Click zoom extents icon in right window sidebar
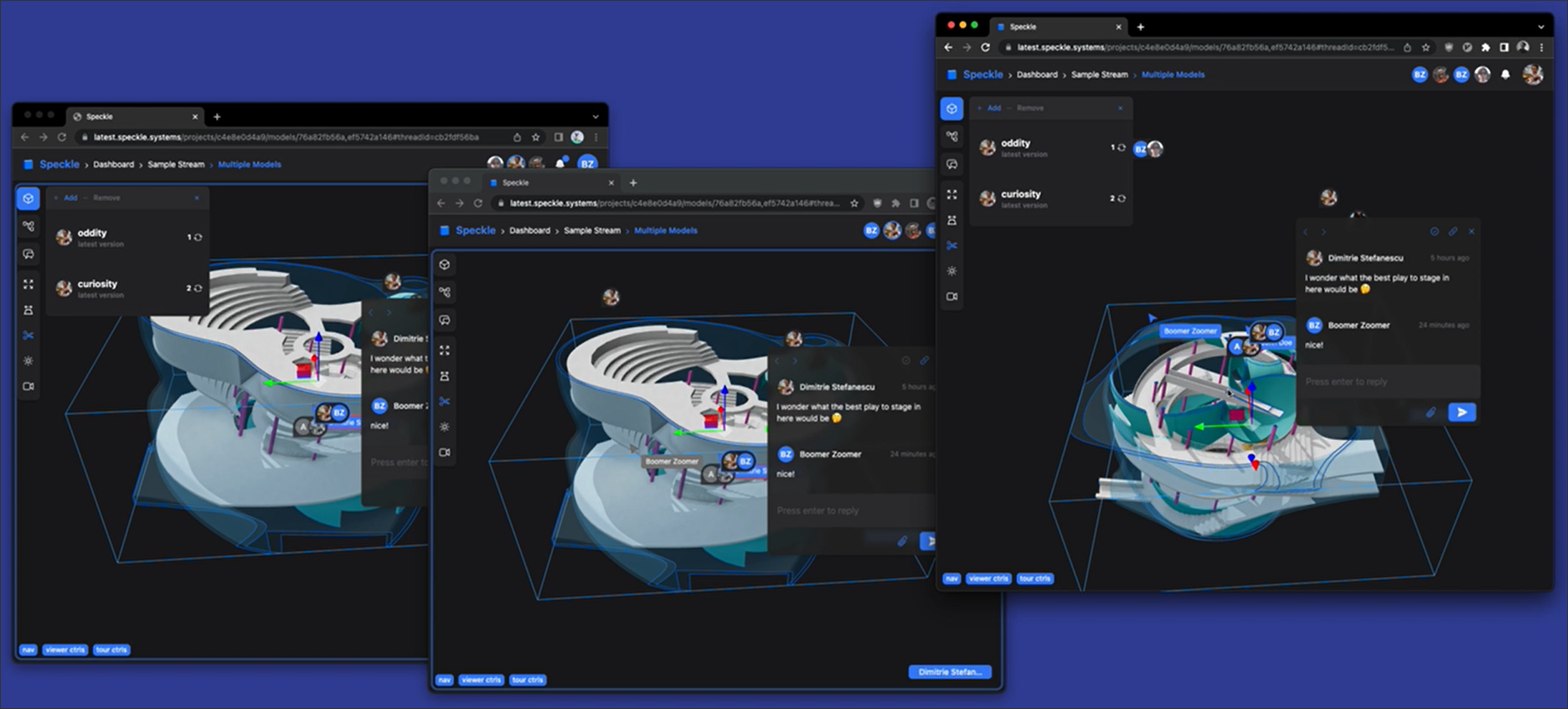The image size is (1568, 709). click(x=952, y=194)
